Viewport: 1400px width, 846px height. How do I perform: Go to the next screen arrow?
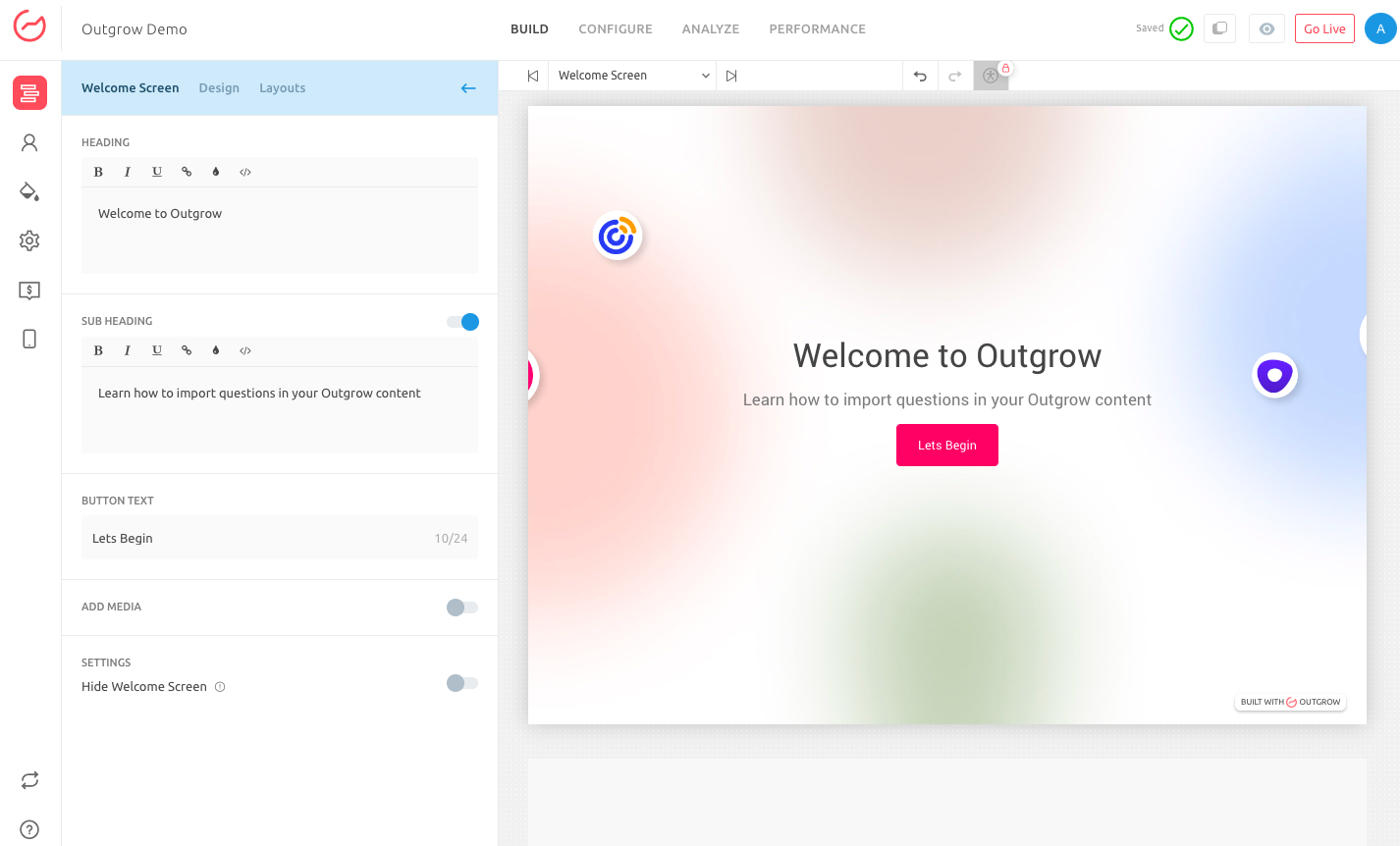point(731,76)
